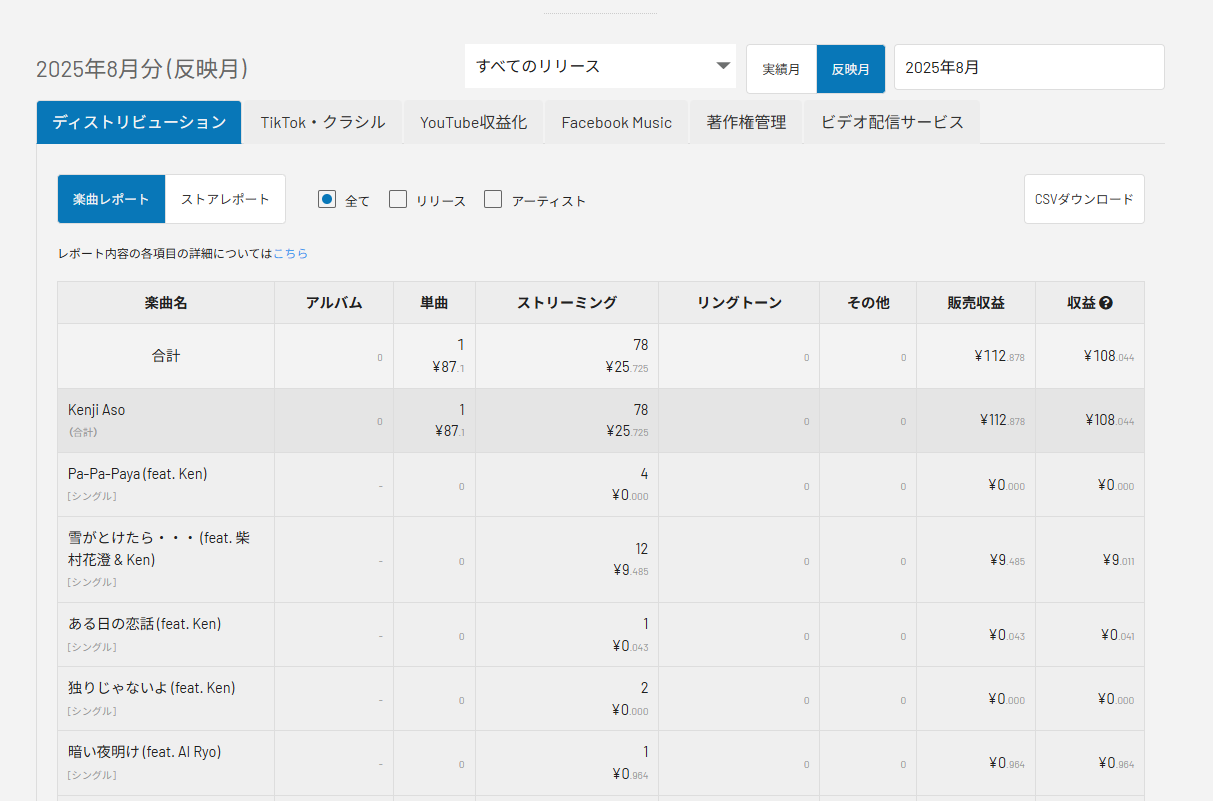Click the 2025年8月 month input field

click(x=1028, y=67)
